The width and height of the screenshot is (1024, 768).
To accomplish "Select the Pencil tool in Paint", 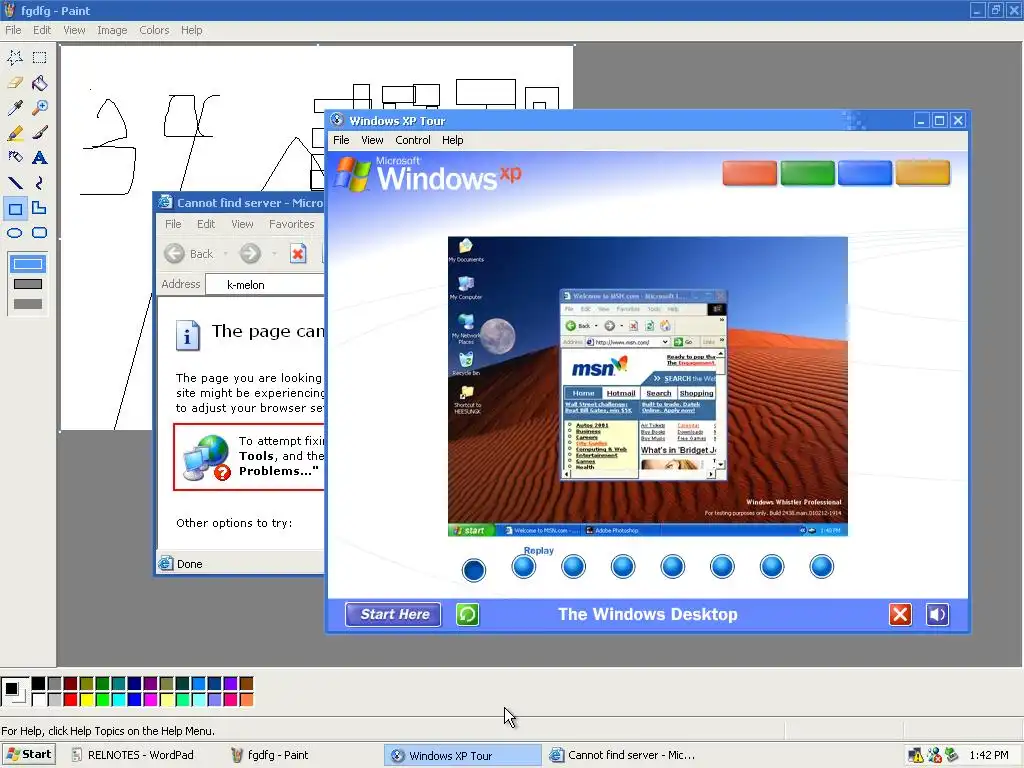I will 15,133.
